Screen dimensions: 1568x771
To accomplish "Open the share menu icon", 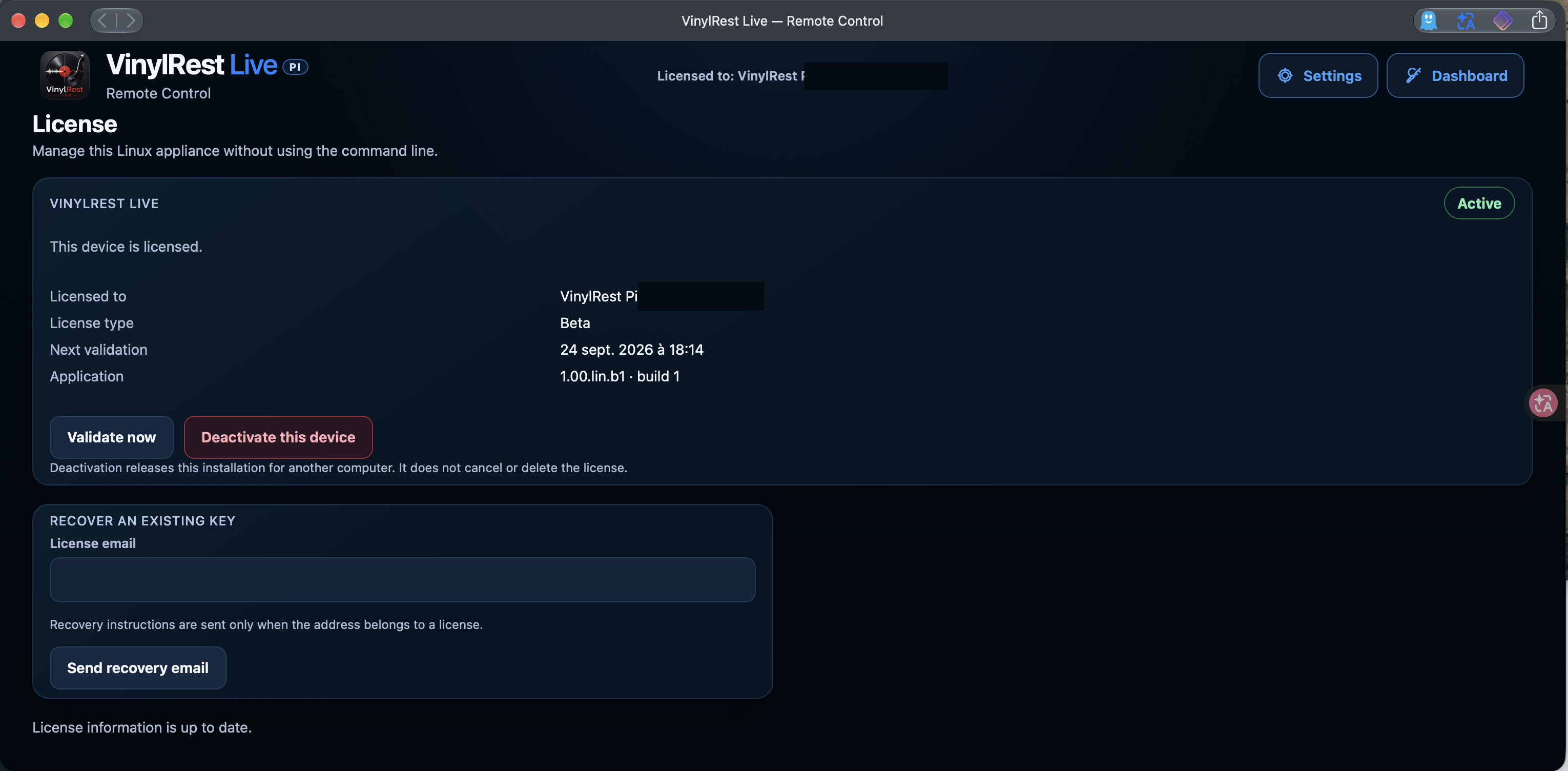I will [x=1539, y=20].
